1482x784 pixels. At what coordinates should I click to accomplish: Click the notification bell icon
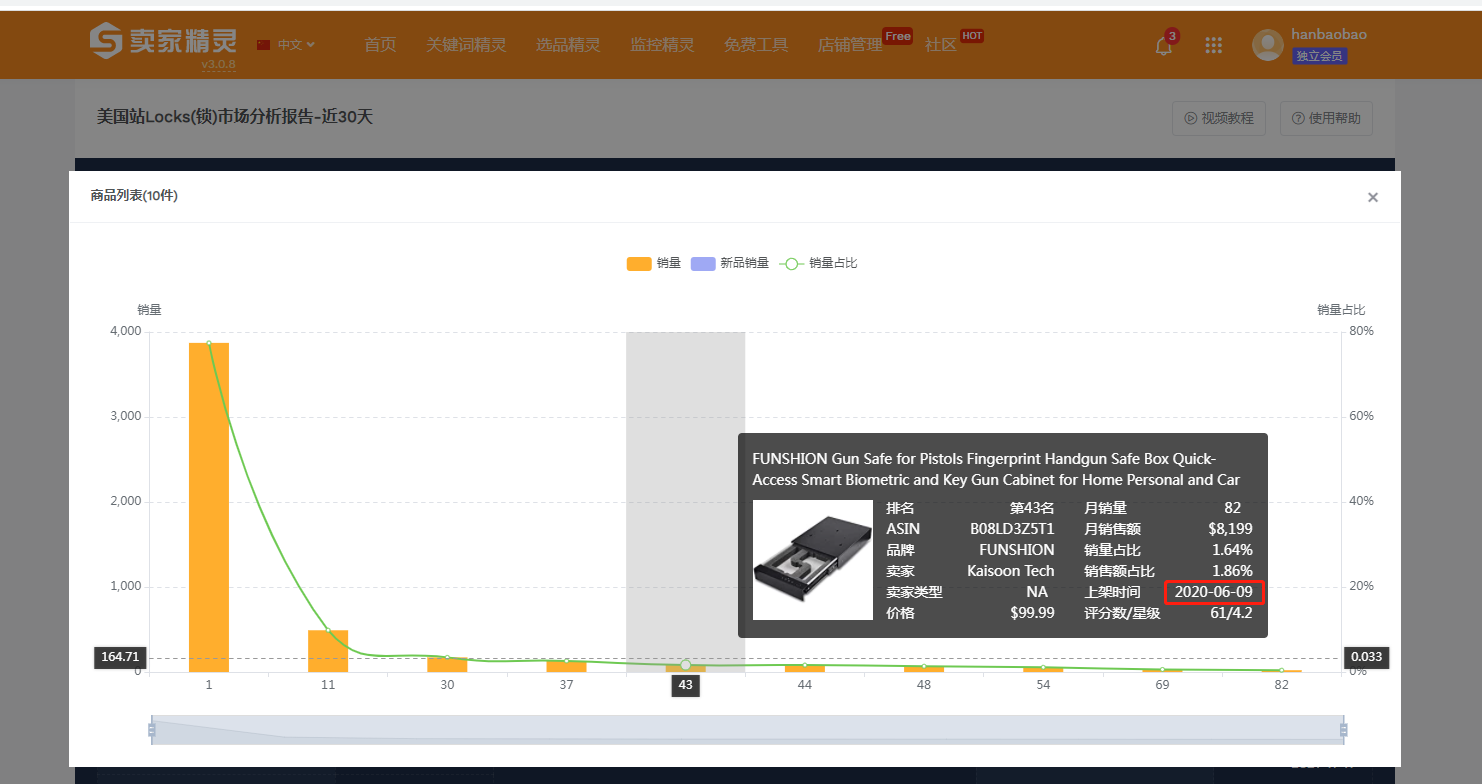(1163, 45)
